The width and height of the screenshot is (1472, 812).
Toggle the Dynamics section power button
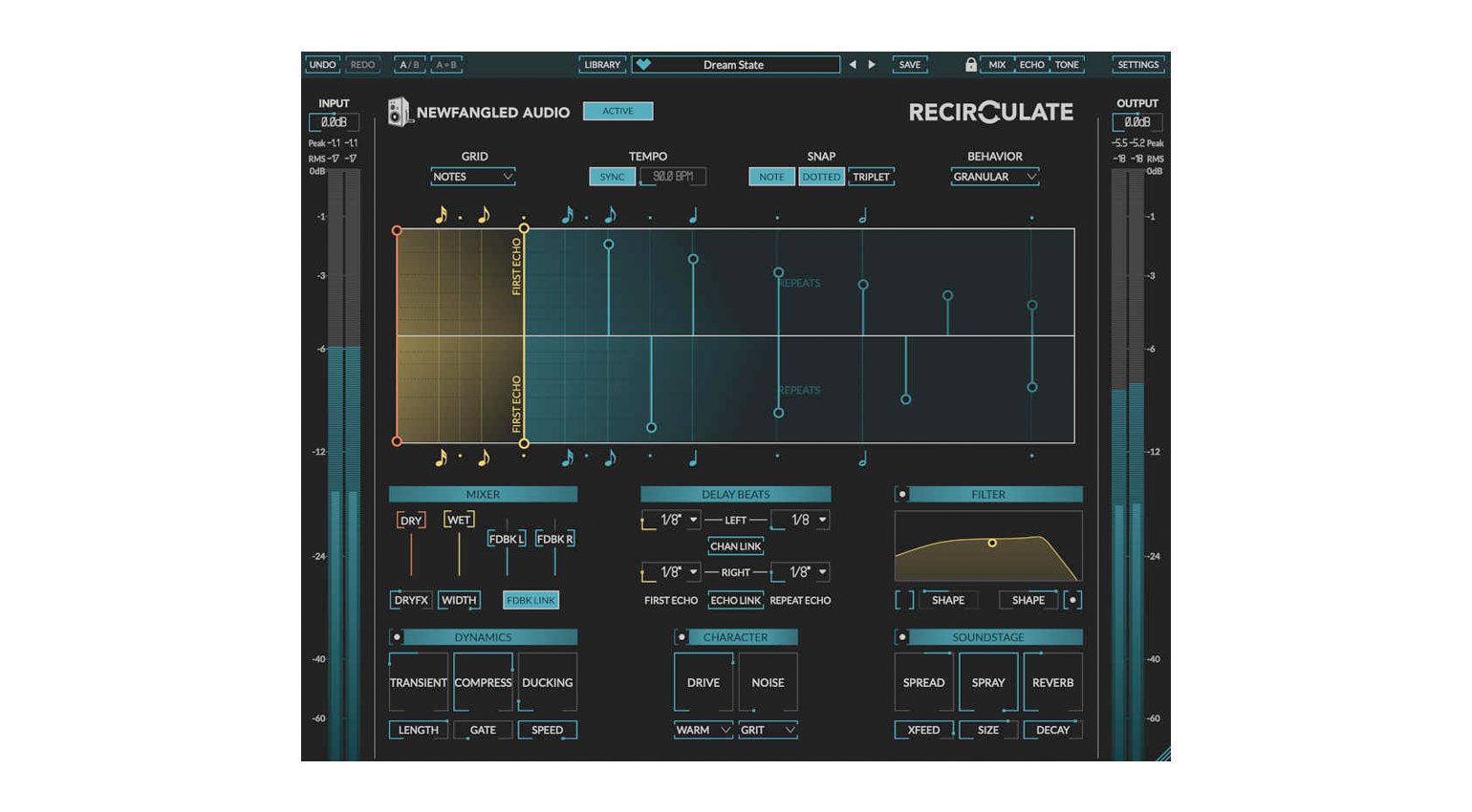[397, 636]
